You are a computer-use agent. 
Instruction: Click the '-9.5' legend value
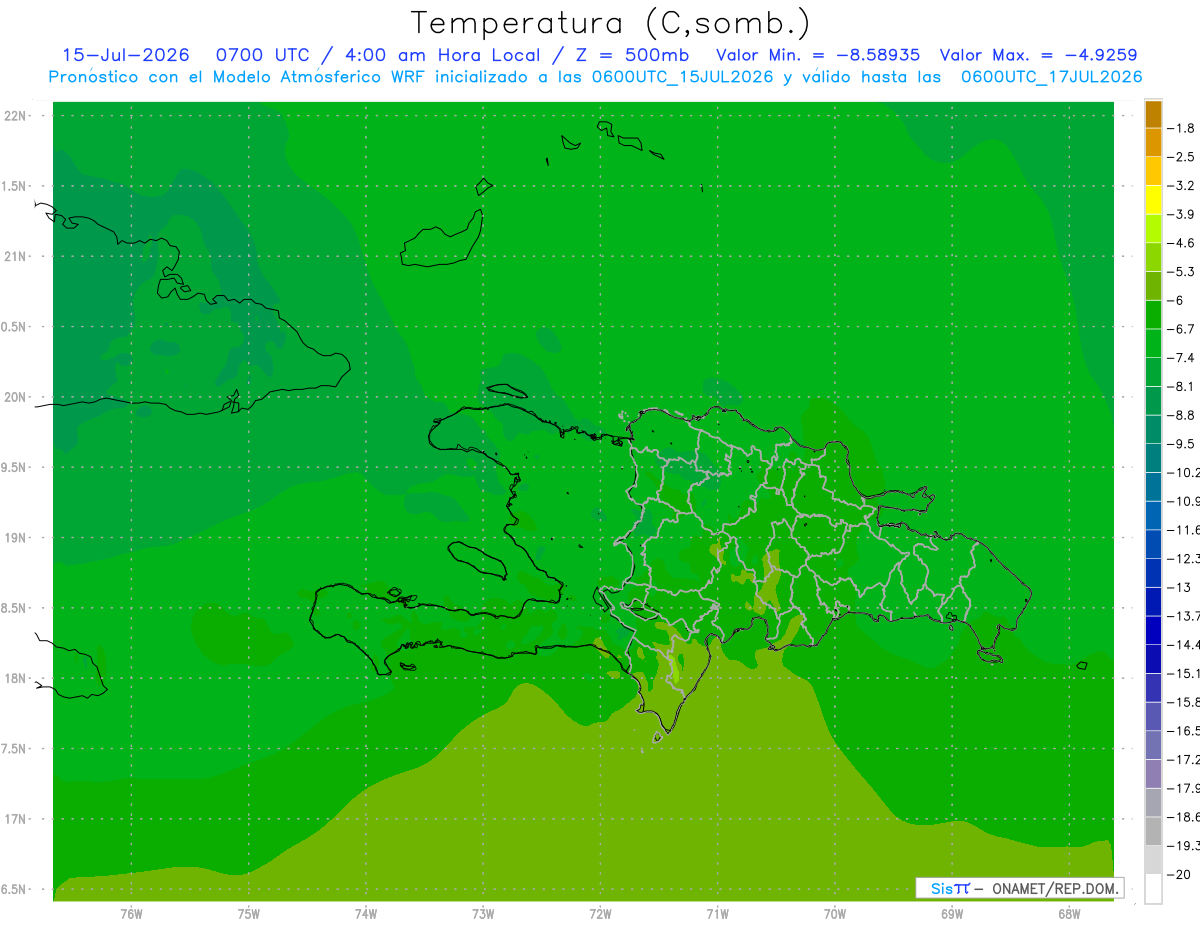pyautogui.click(x=1182, y=444)
